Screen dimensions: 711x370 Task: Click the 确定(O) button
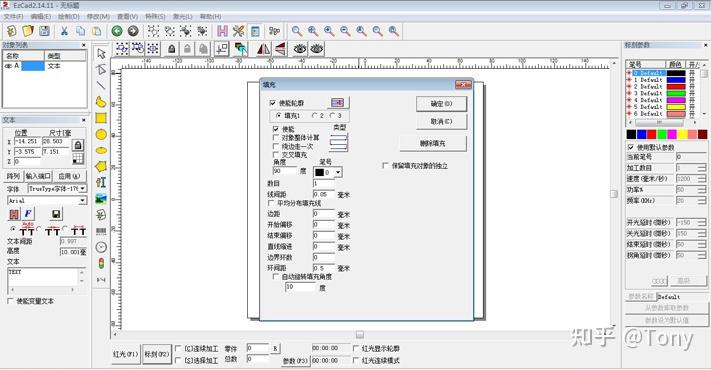tap(441, 104)
